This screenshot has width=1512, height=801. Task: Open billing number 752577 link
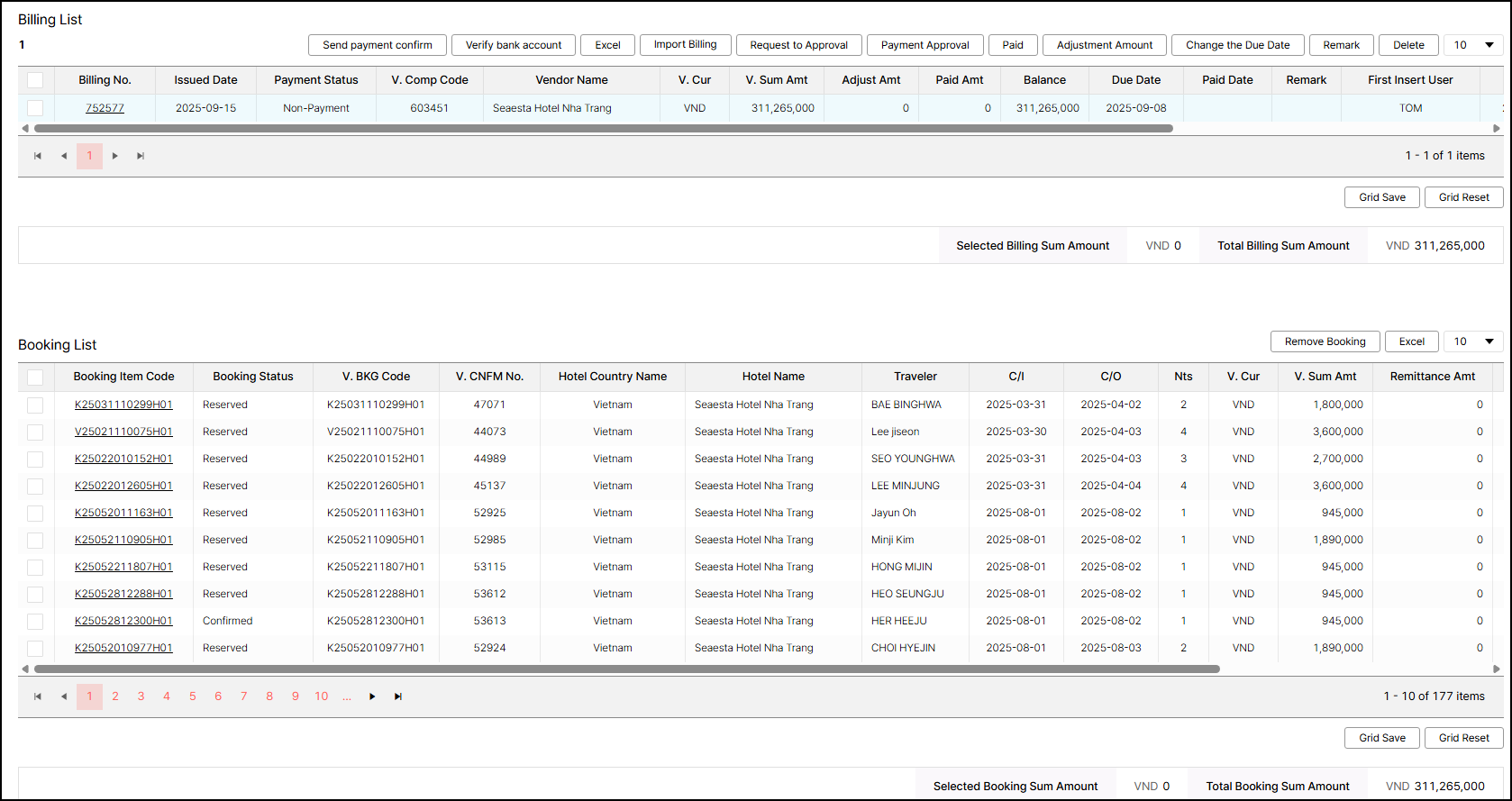pyautogui.click(x=105, y=108)
